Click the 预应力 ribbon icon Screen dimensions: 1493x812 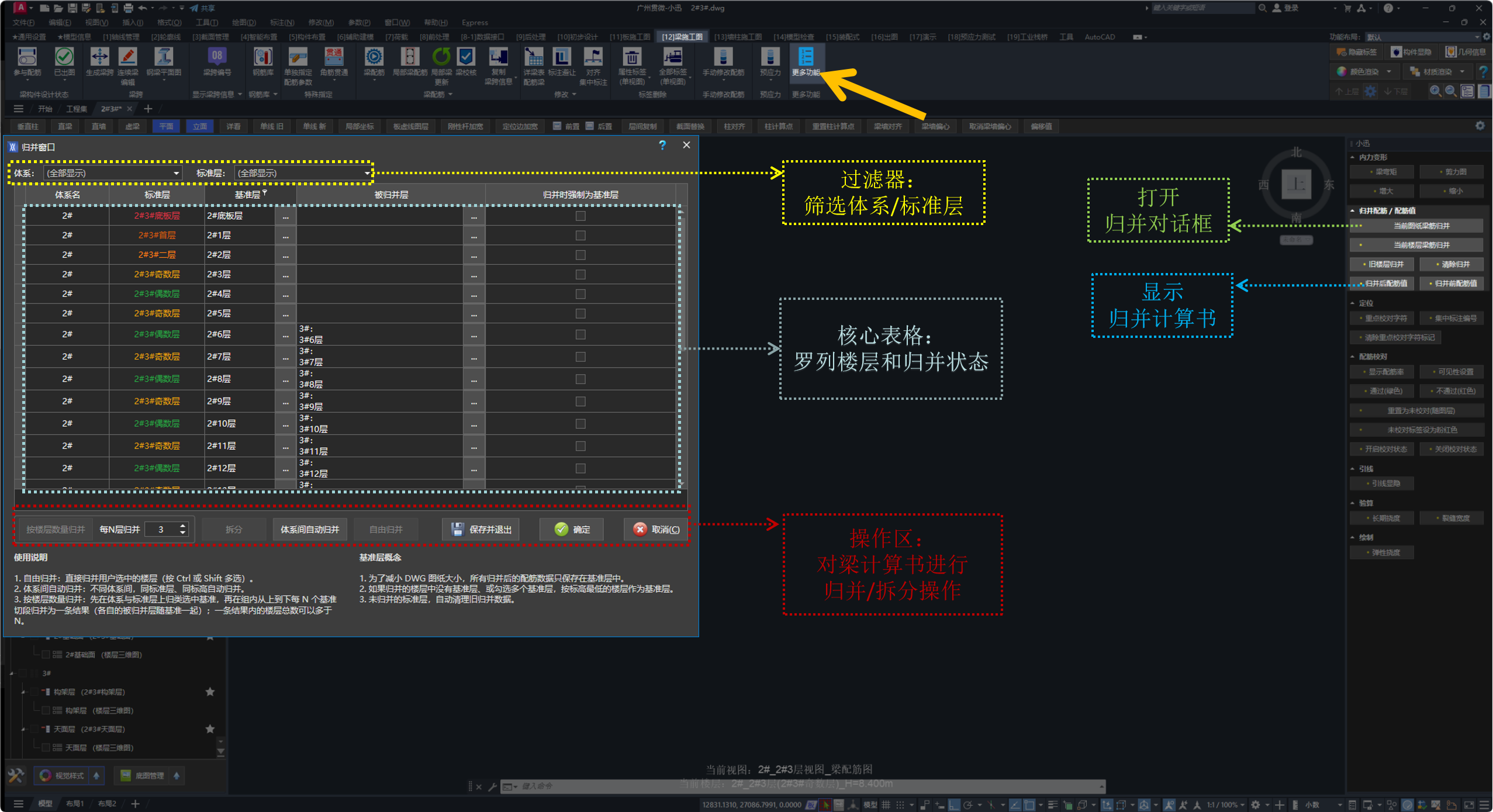click(770, 57)
